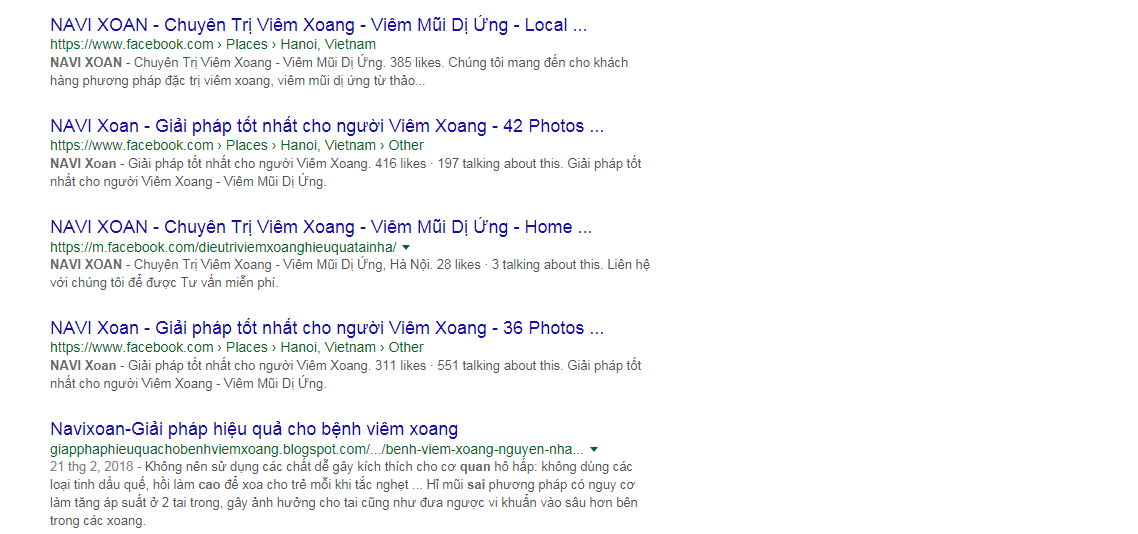Click the blogspot snippet about hô hấp
Viewport: 1138px width, 534px height.
[345, 494]
